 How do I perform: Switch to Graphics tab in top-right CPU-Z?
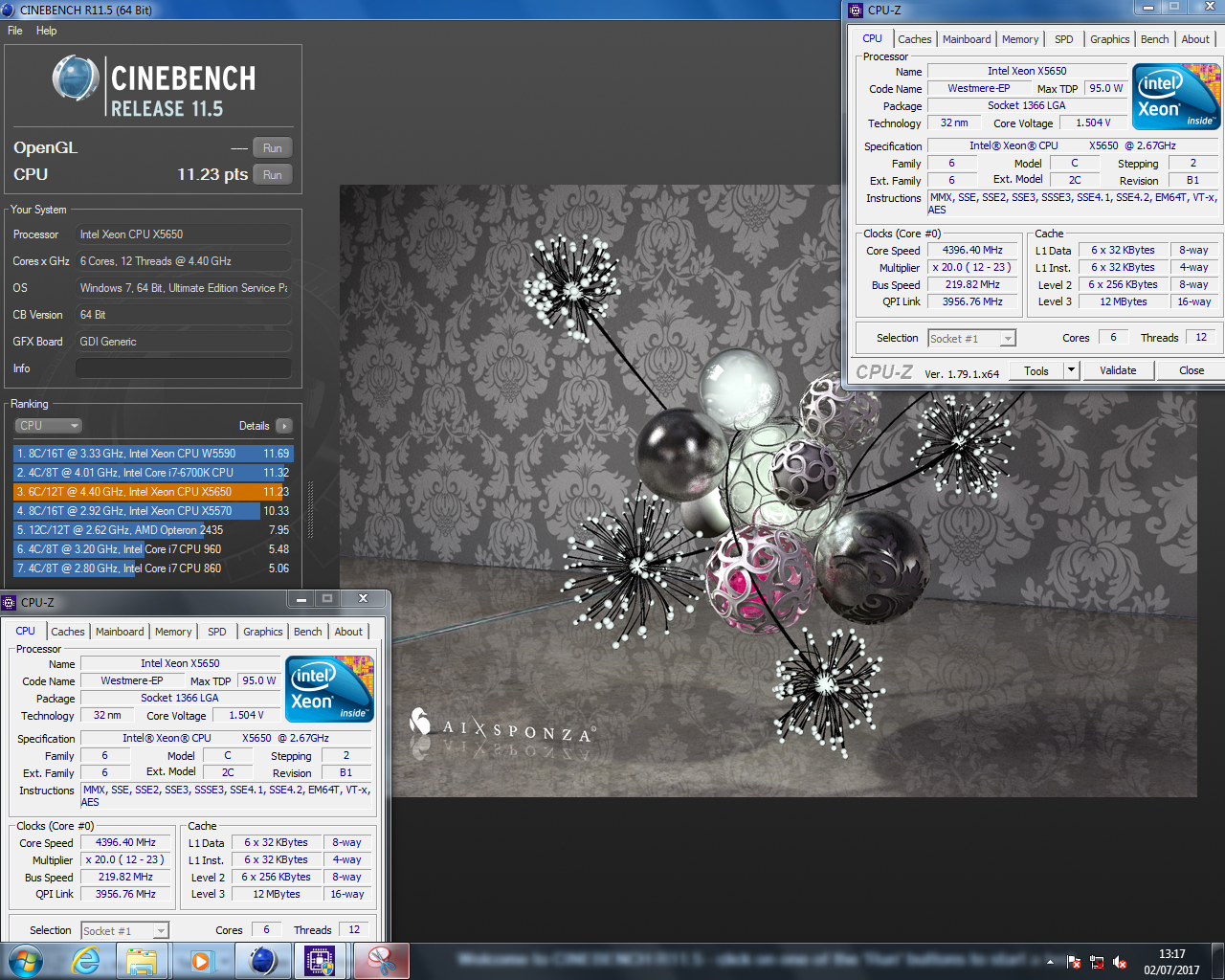pos(1109,39)
